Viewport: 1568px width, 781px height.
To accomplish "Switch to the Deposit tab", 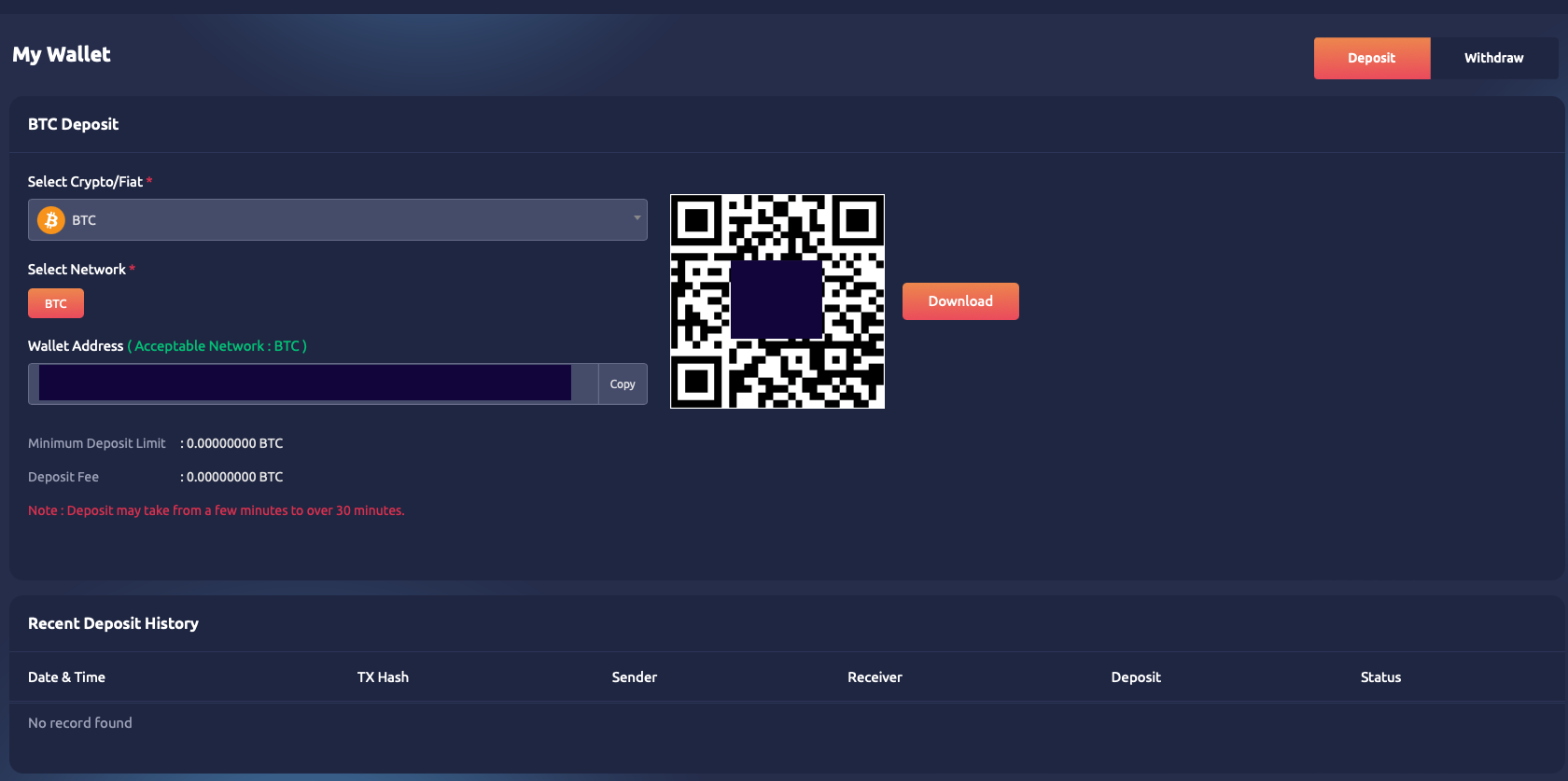I will [x=1372, y=58].
